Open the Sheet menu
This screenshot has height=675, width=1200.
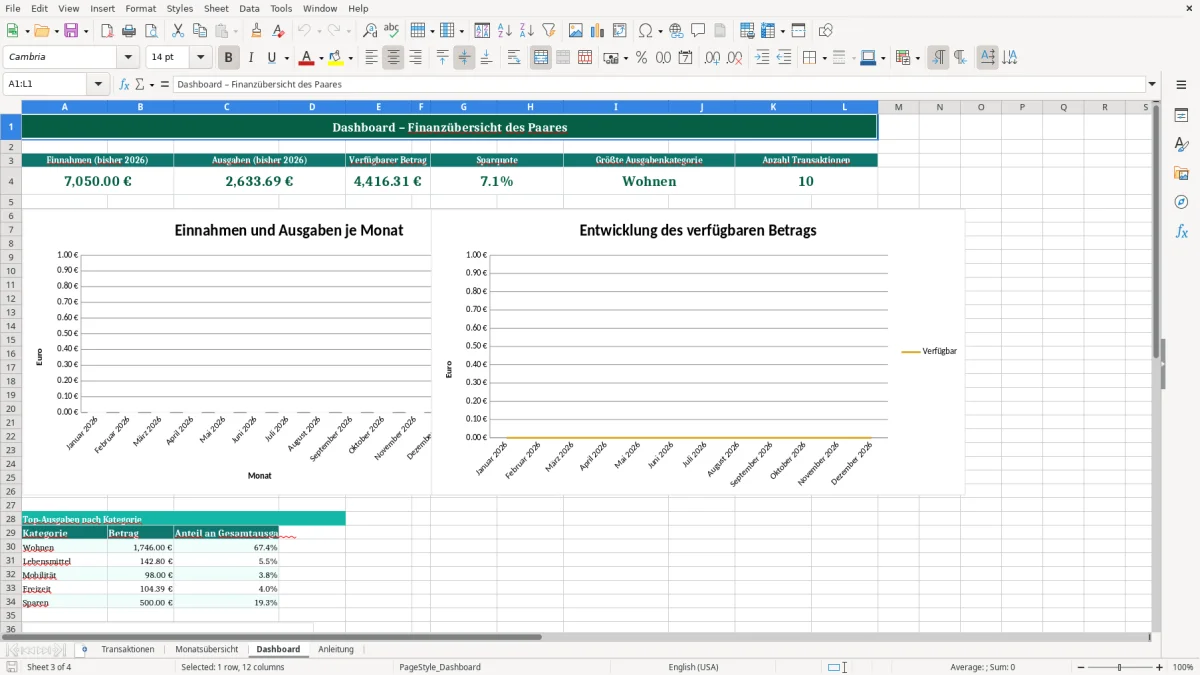[x=216, y=8]
